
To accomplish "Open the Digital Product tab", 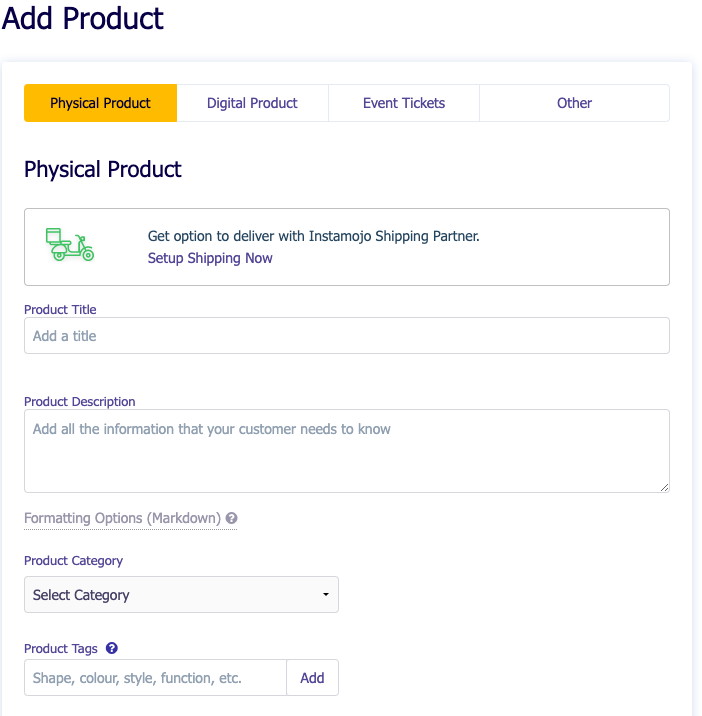I will [252, 103].
